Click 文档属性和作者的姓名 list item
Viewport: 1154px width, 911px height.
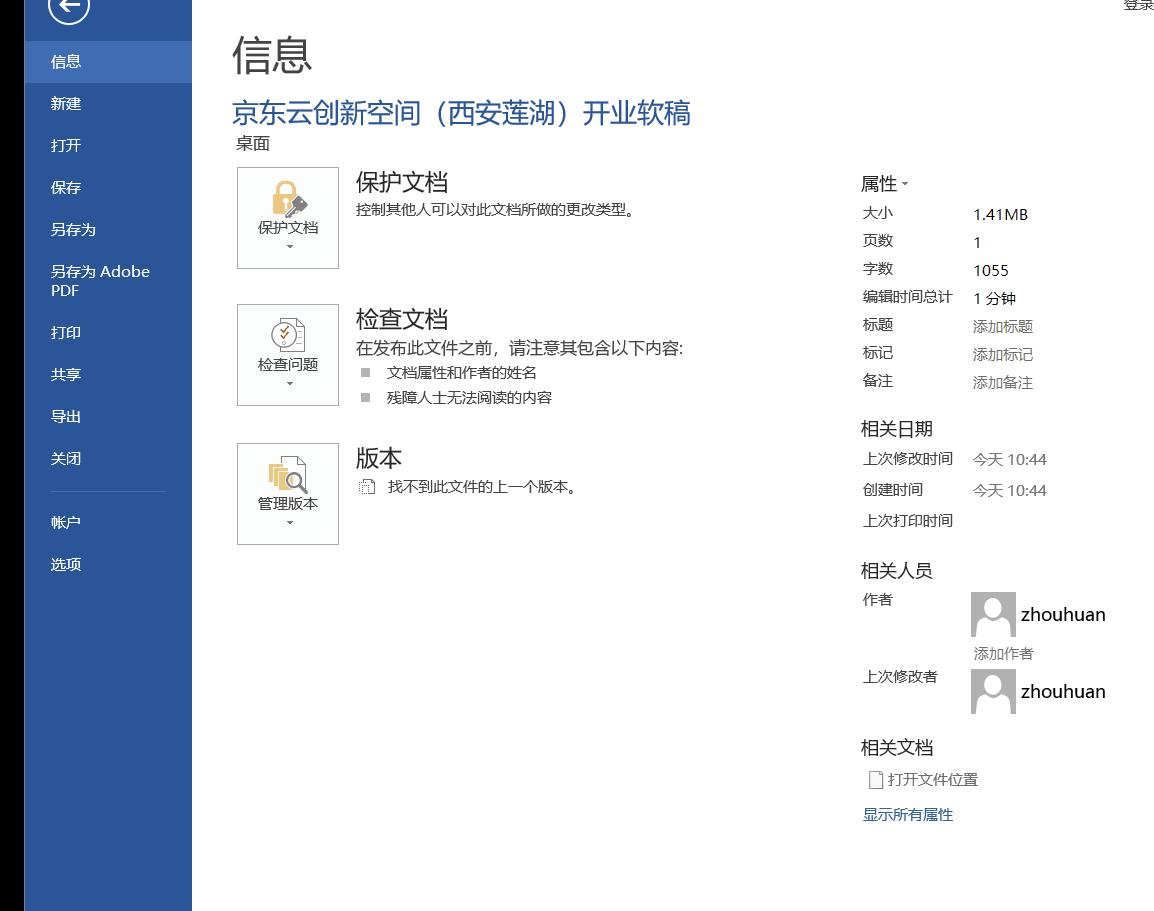(x=461, y=372)
